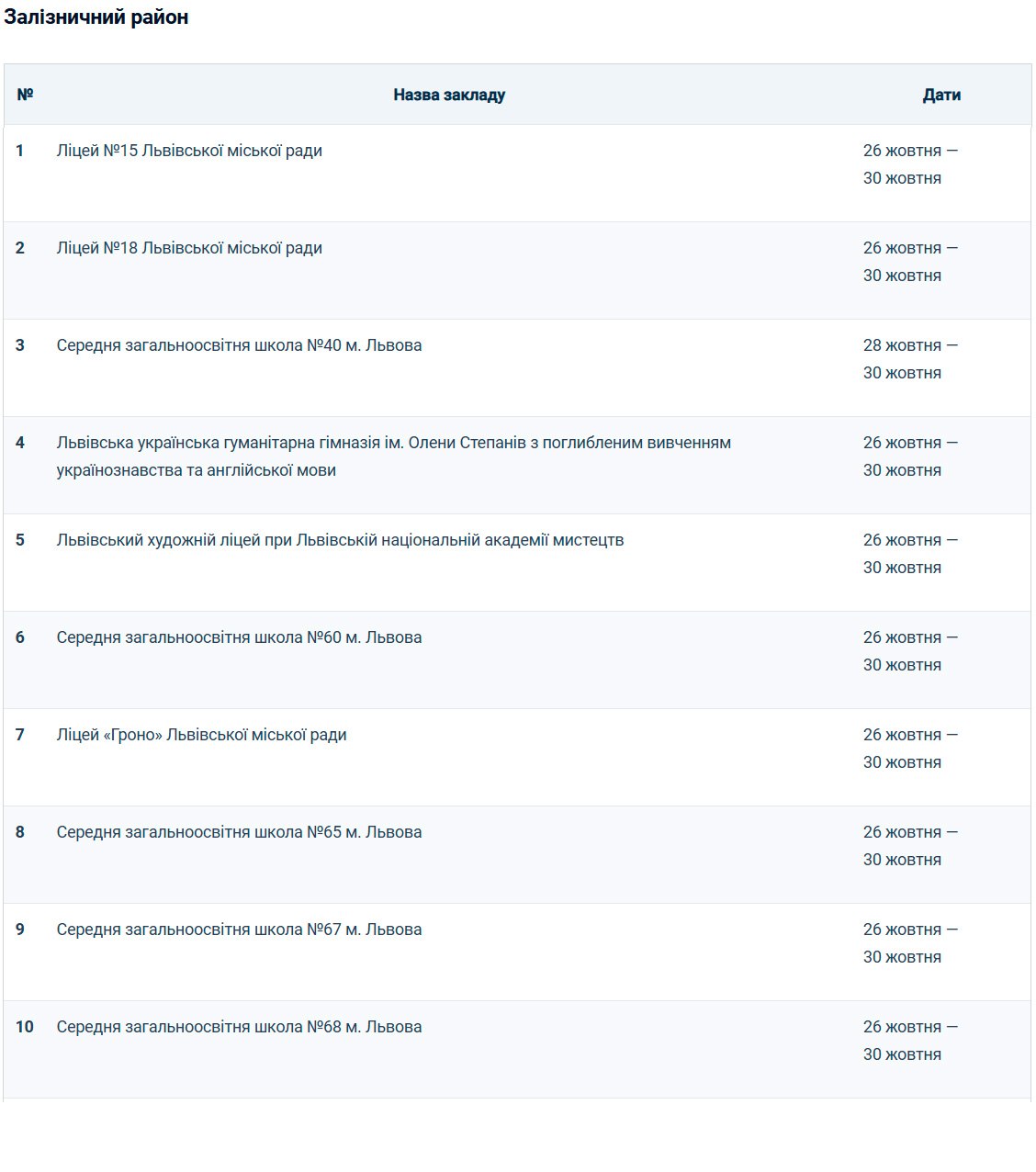This screenshot has height=1172, width=1036.
Task: Click row number 10 in the table
Action: pos(25,1027)
